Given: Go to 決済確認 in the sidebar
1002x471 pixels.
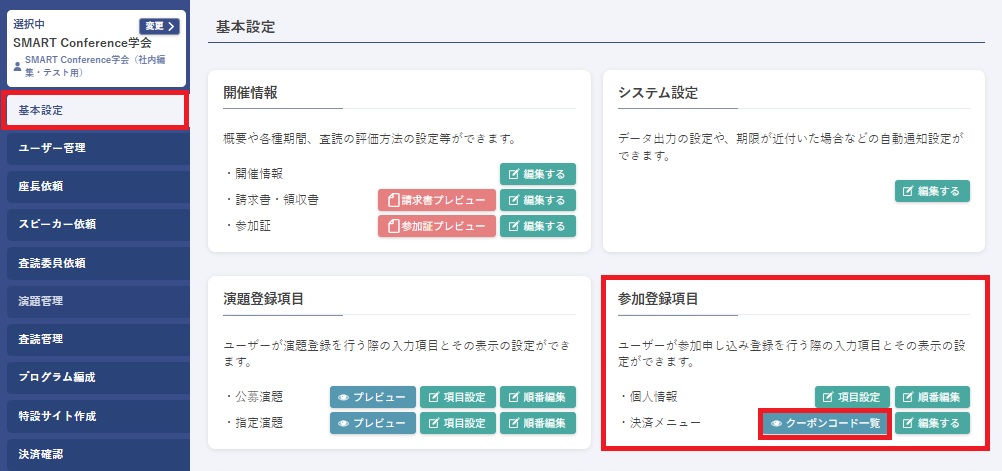Looking at the screenshot, I should click(x=94, y=453).
